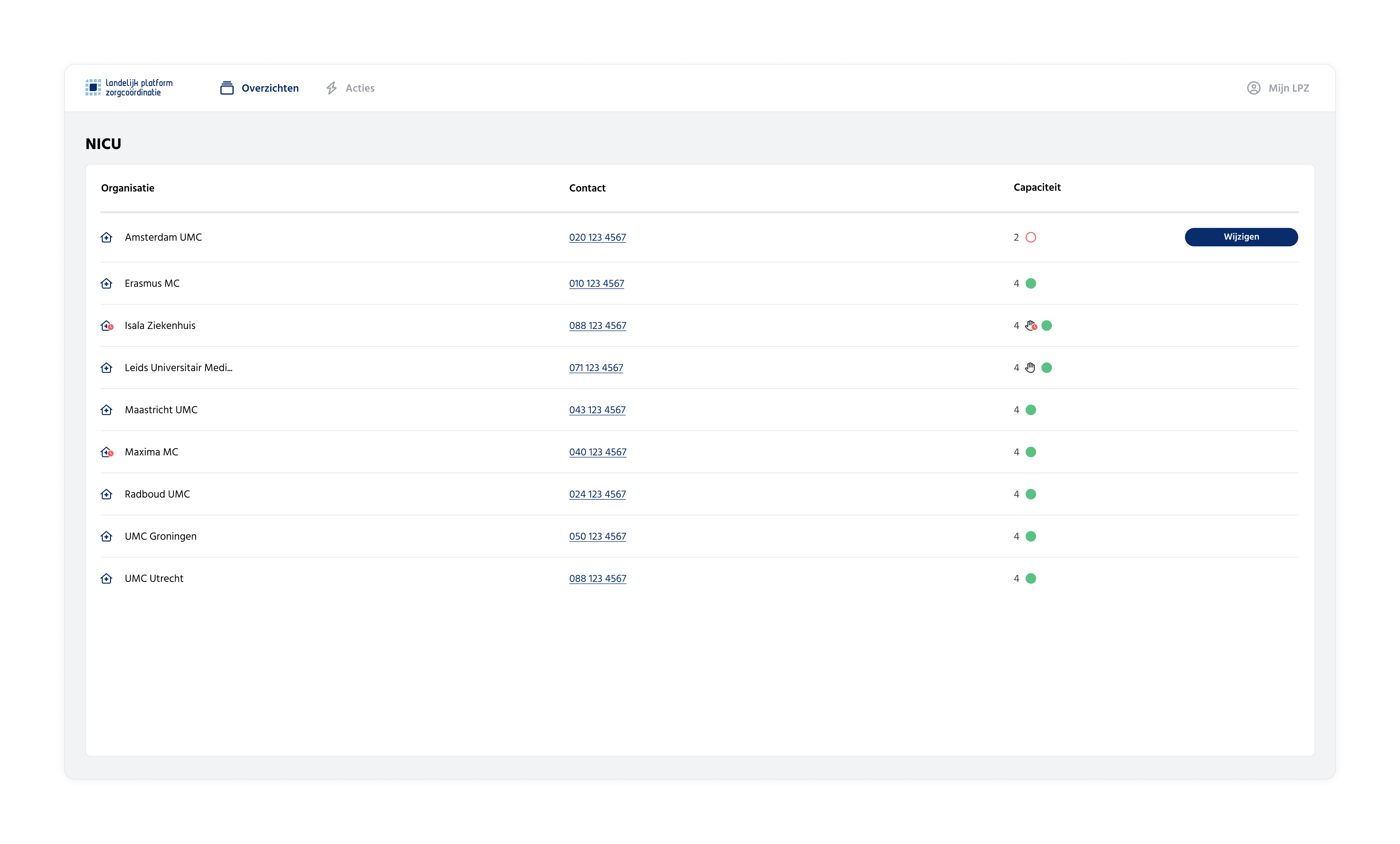Click Amsterdam UMC contact number 020 123 4567
This screenshot has height=844, width=1400.
click(x=597, y=237)
